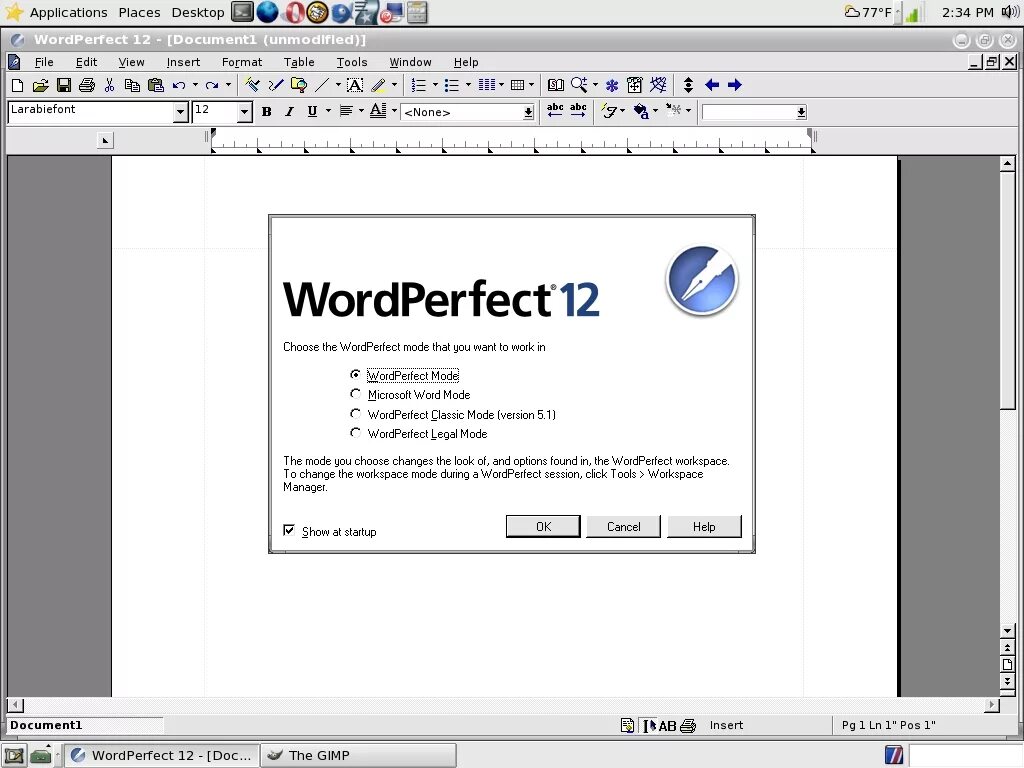Click the blue Forward arrow icon
This screenshot has height=768, width=1024.
(x=735, y=85)
